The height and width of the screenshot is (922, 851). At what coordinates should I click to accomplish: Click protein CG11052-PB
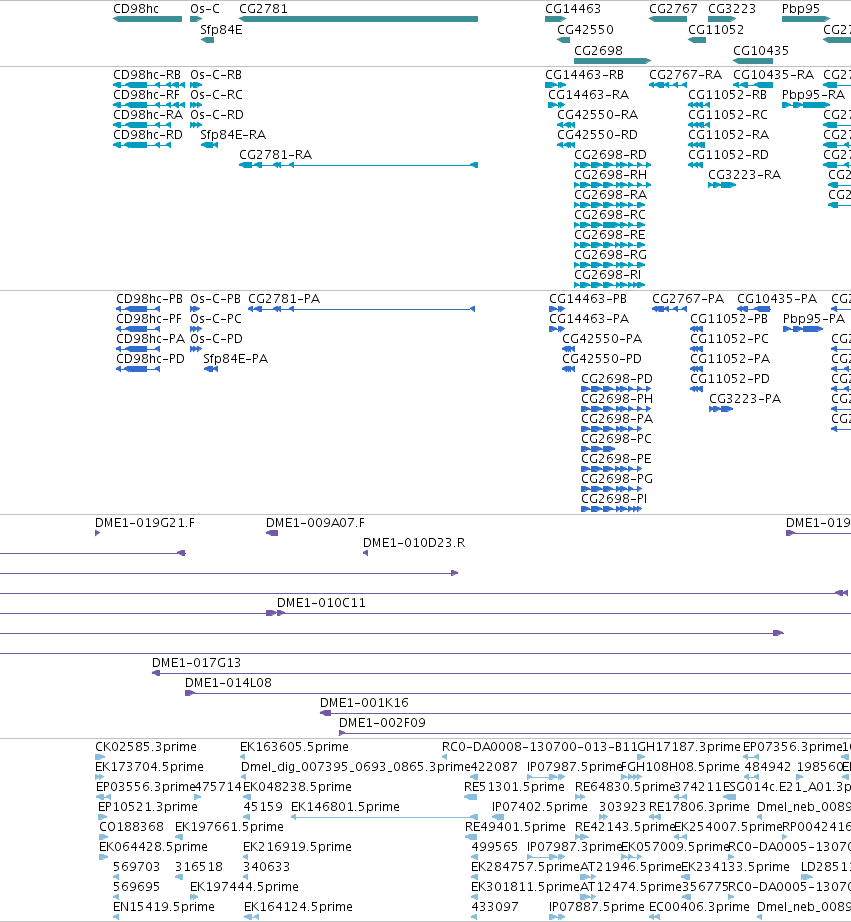(x=696, y=329)
